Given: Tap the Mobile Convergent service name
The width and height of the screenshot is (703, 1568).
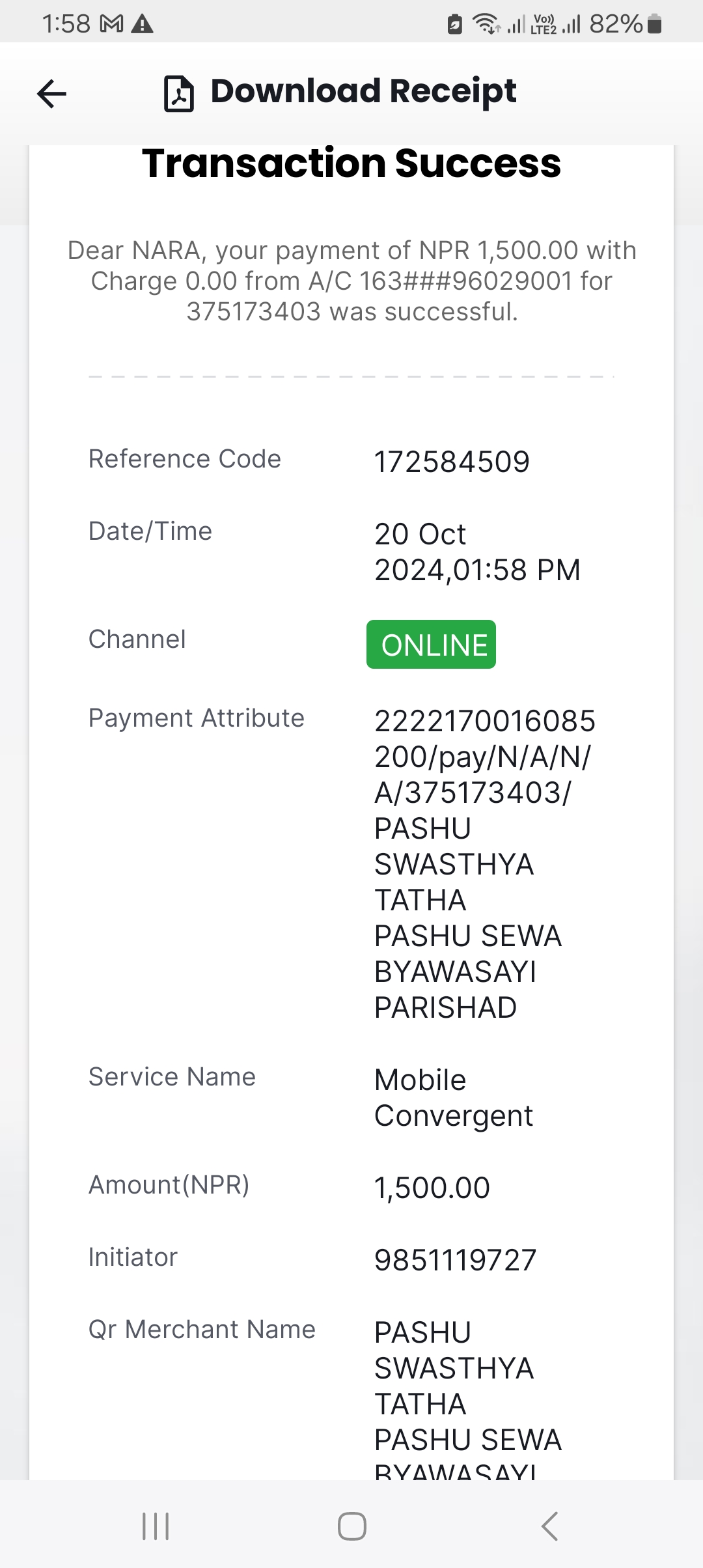Looking at the screenshot, I should tap(454, 1098).
